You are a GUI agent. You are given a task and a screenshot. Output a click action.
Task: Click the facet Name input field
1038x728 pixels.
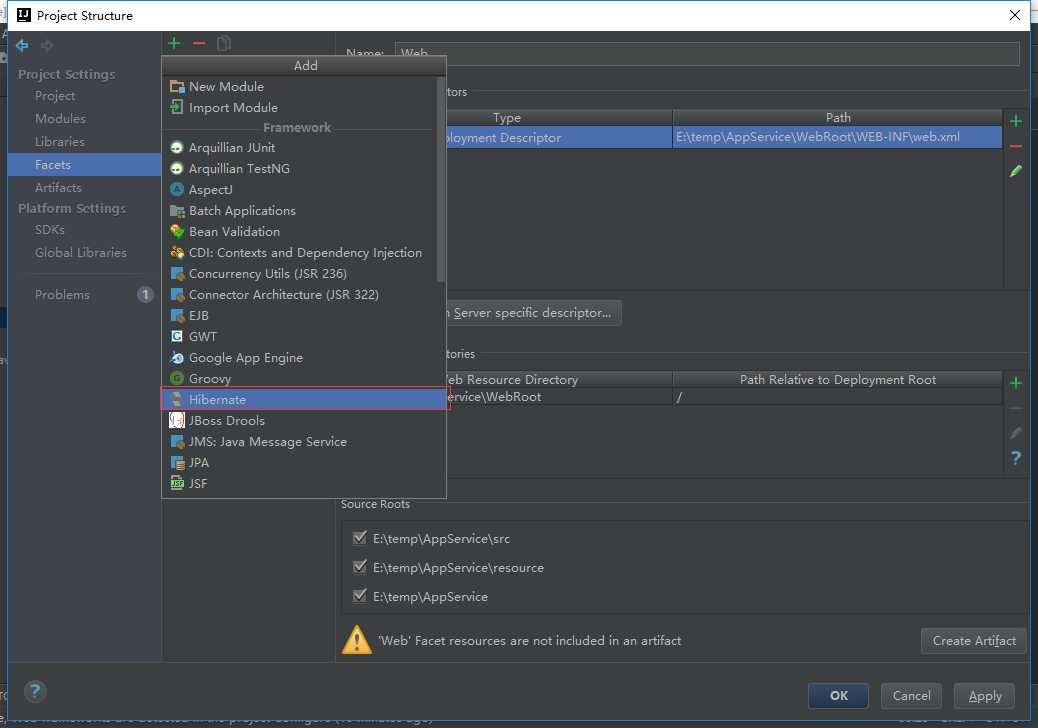coord(707,53)
